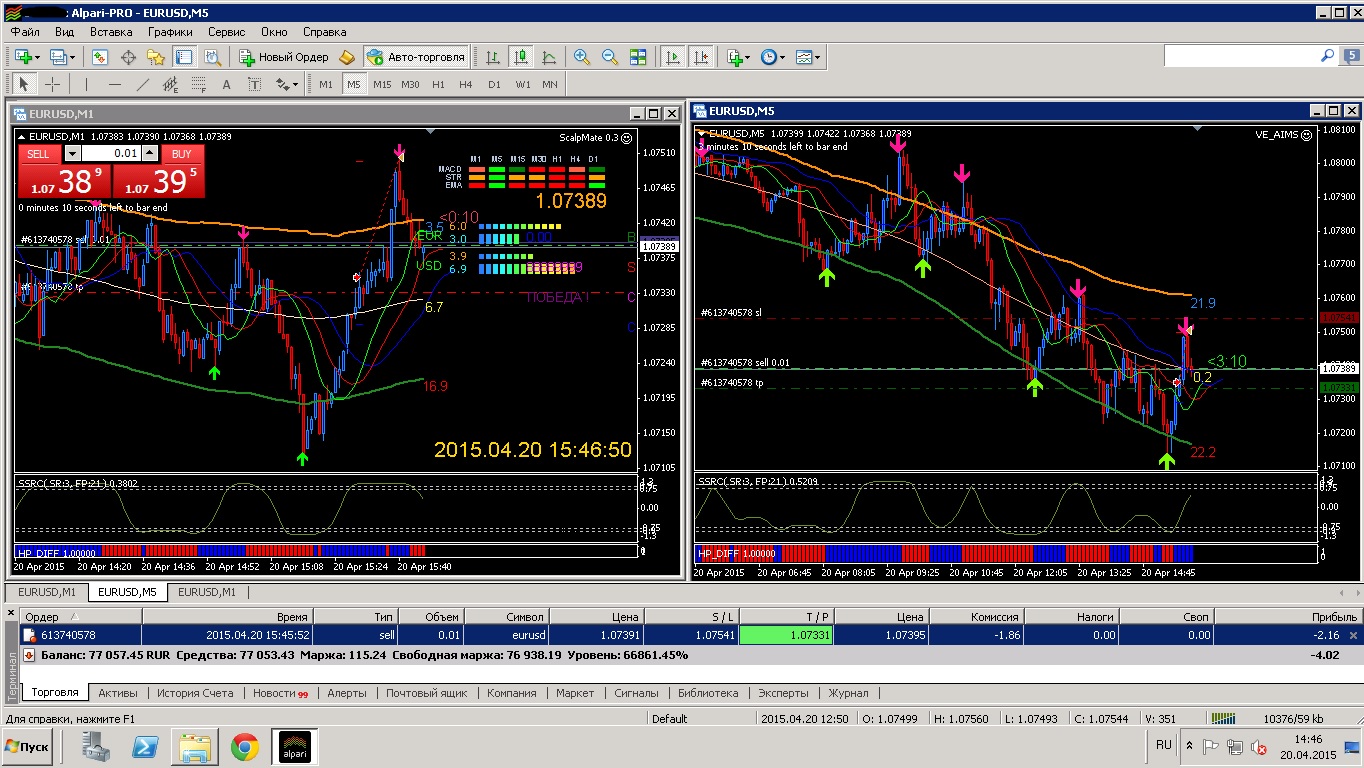Open the Файл menu
This screenshot has height=768, width=1364.
[26, 32]
